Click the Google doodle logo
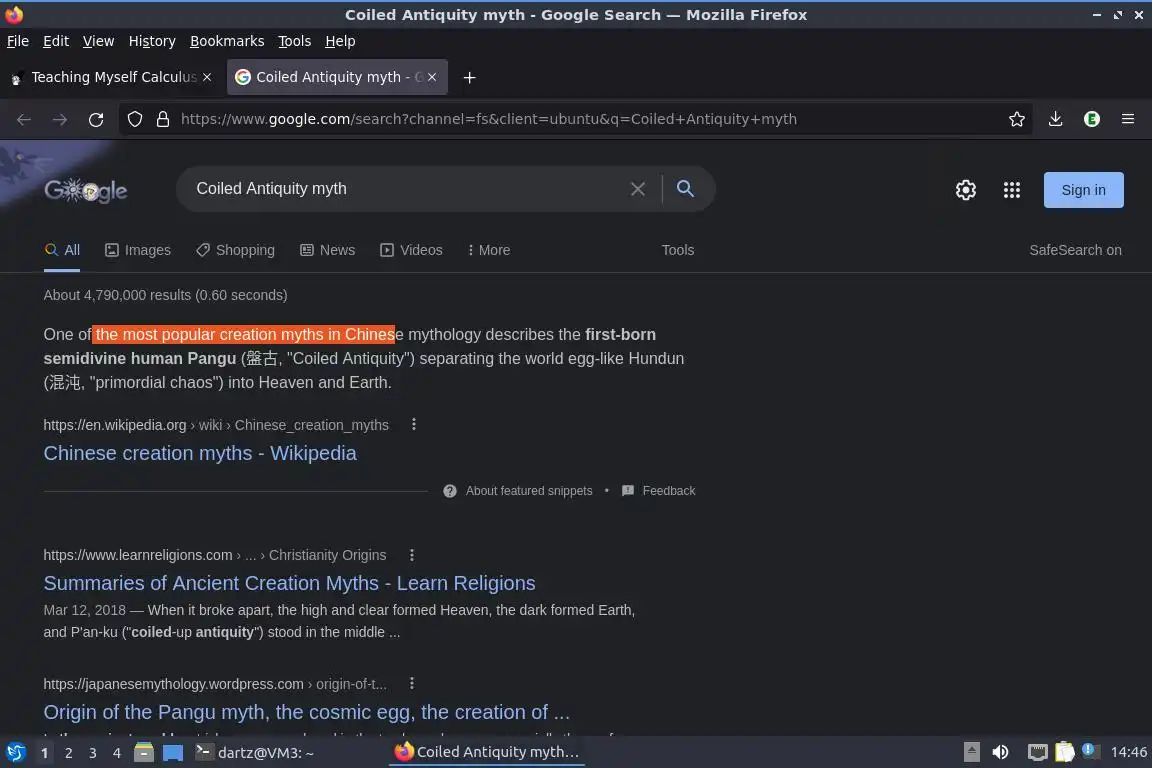The width and height of the screenshot is (1152, 768). tap(85, 190)
